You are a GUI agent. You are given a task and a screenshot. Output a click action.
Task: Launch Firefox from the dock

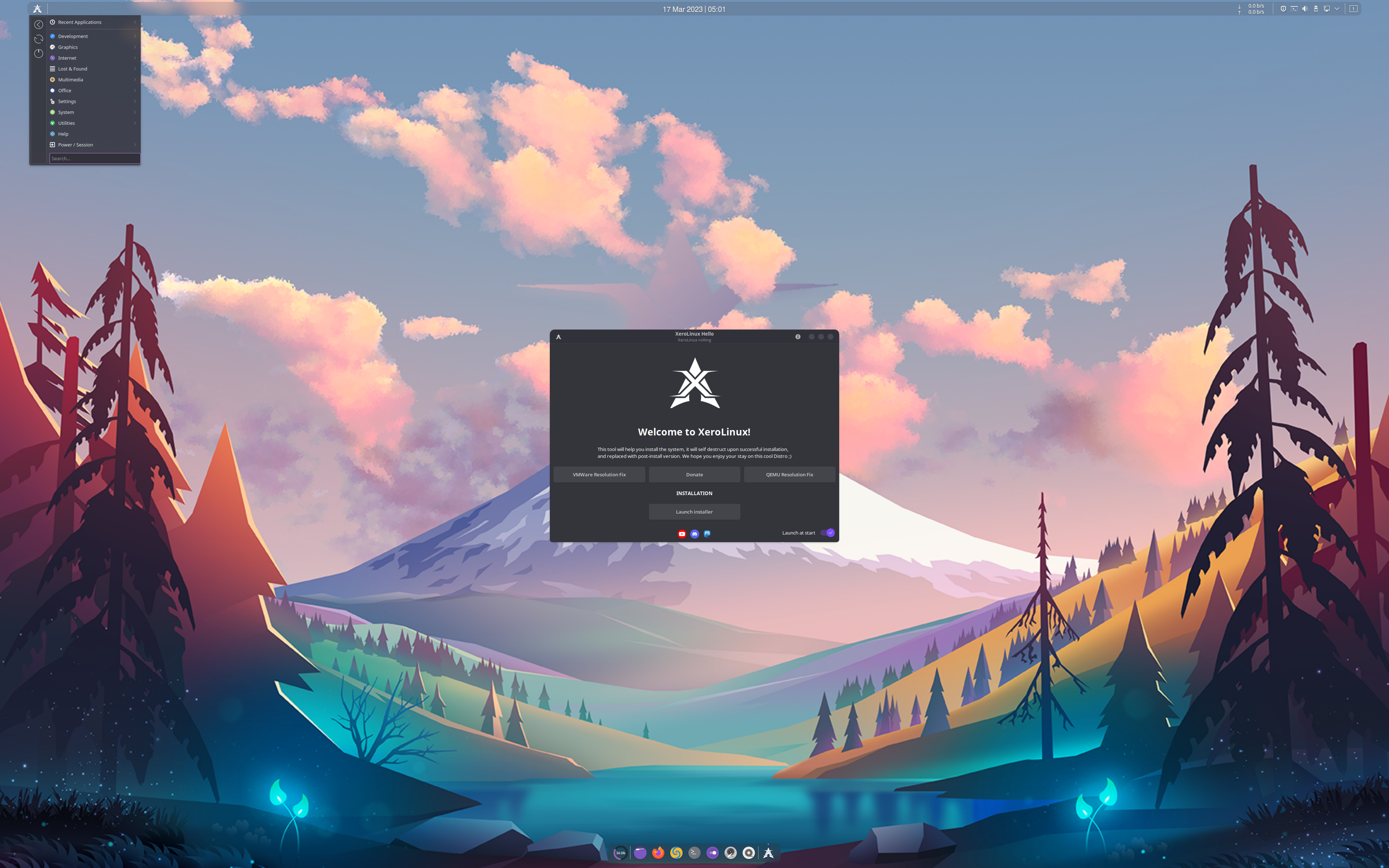tap(658, 852)
